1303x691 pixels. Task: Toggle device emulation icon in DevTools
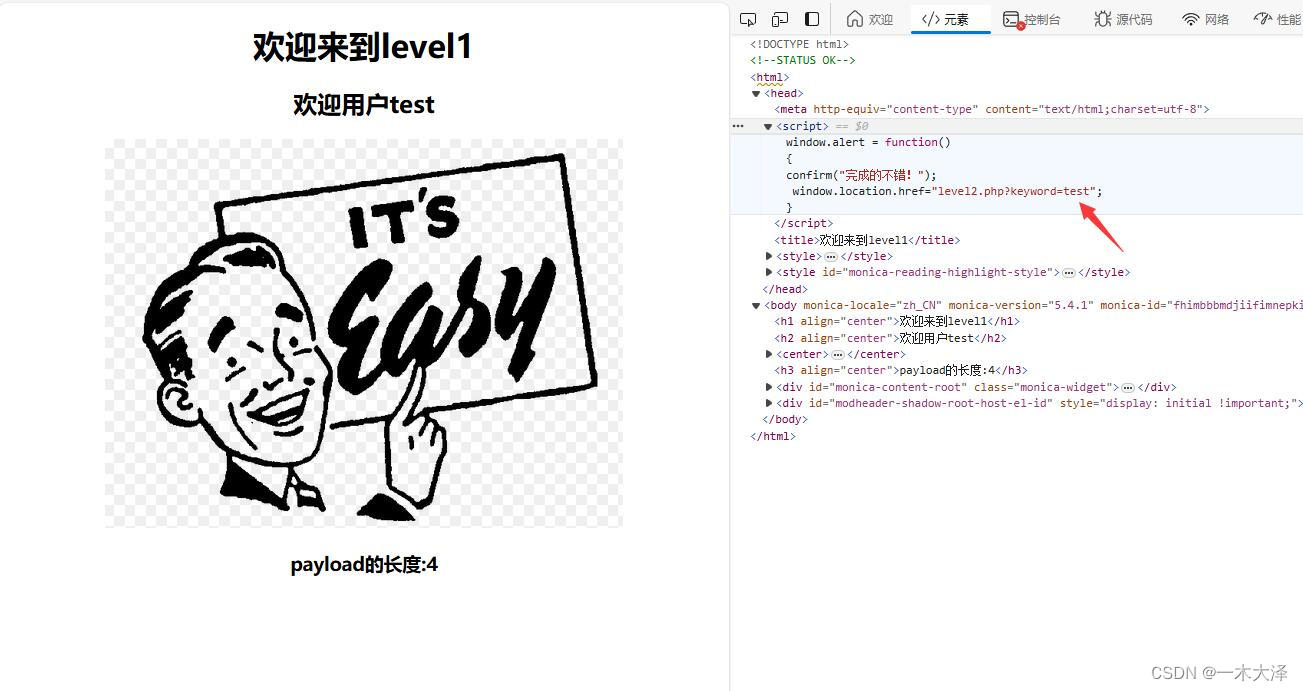tap(780, 19)
